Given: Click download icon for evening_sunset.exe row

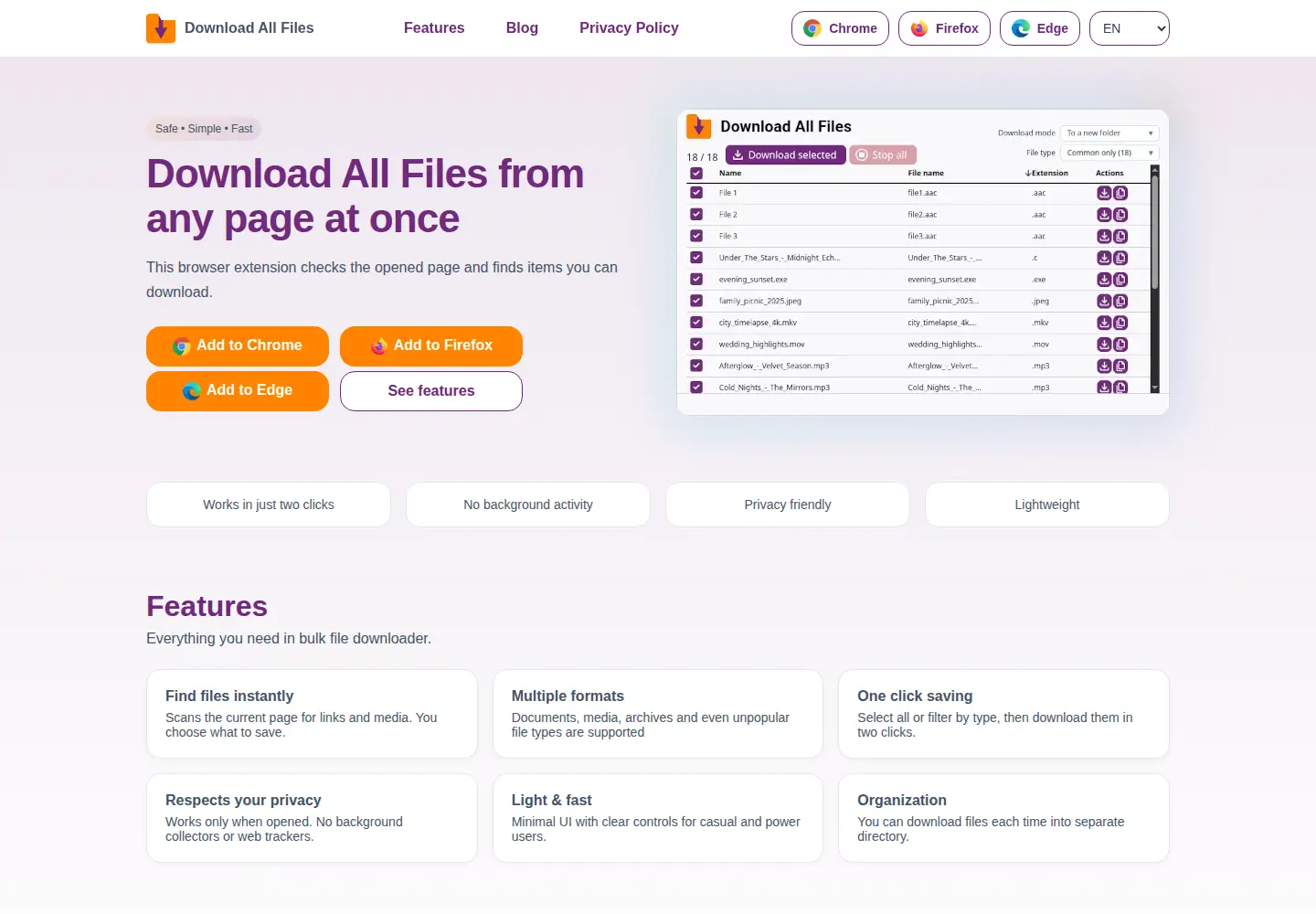Looking at the screenshot, I should click(x=1104, y=280).
